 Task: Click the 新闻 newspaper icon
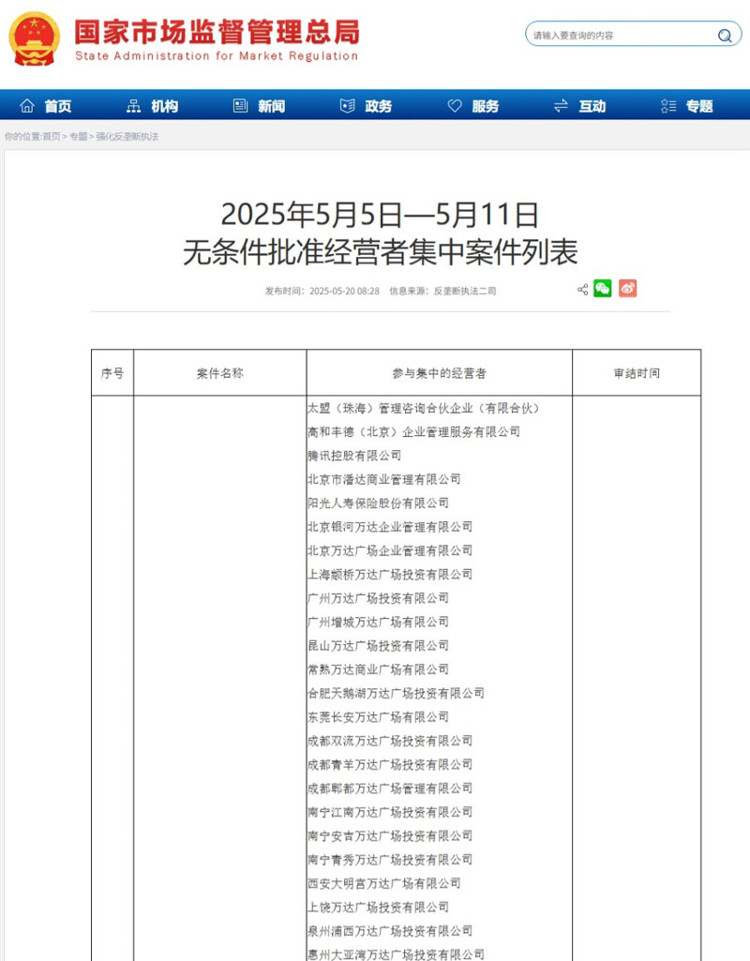coord(240,106)
